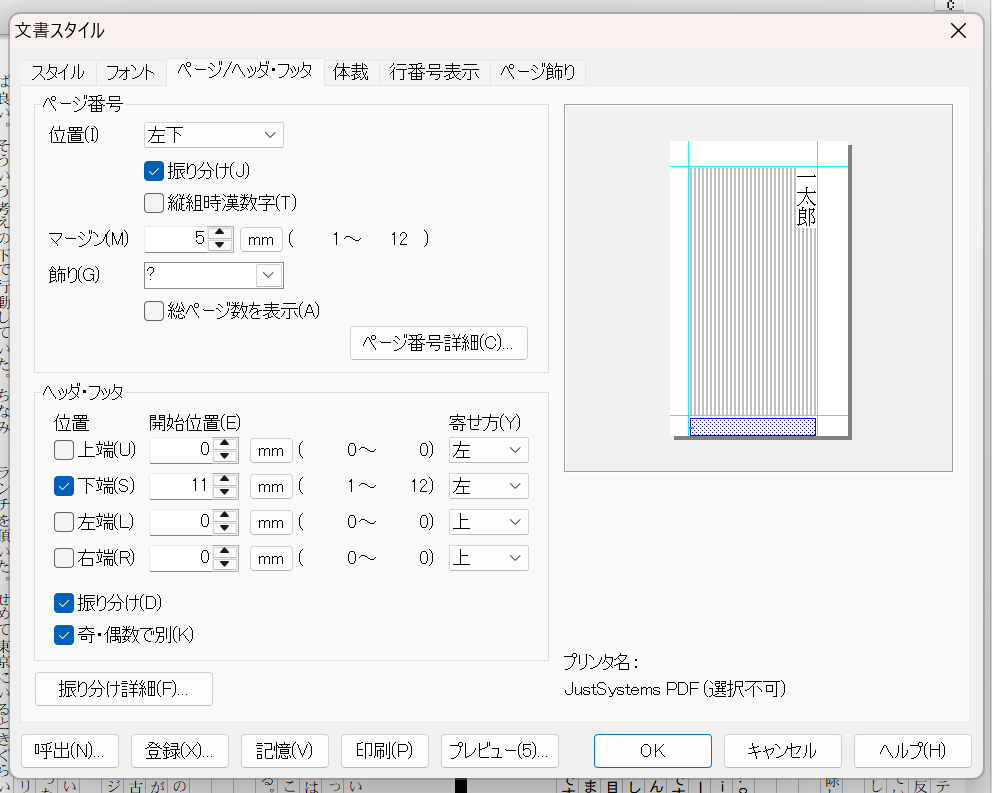
Task: Expand the 飾り(G) dropdown list
Action: pyautogui.click(x=268, y=275)
